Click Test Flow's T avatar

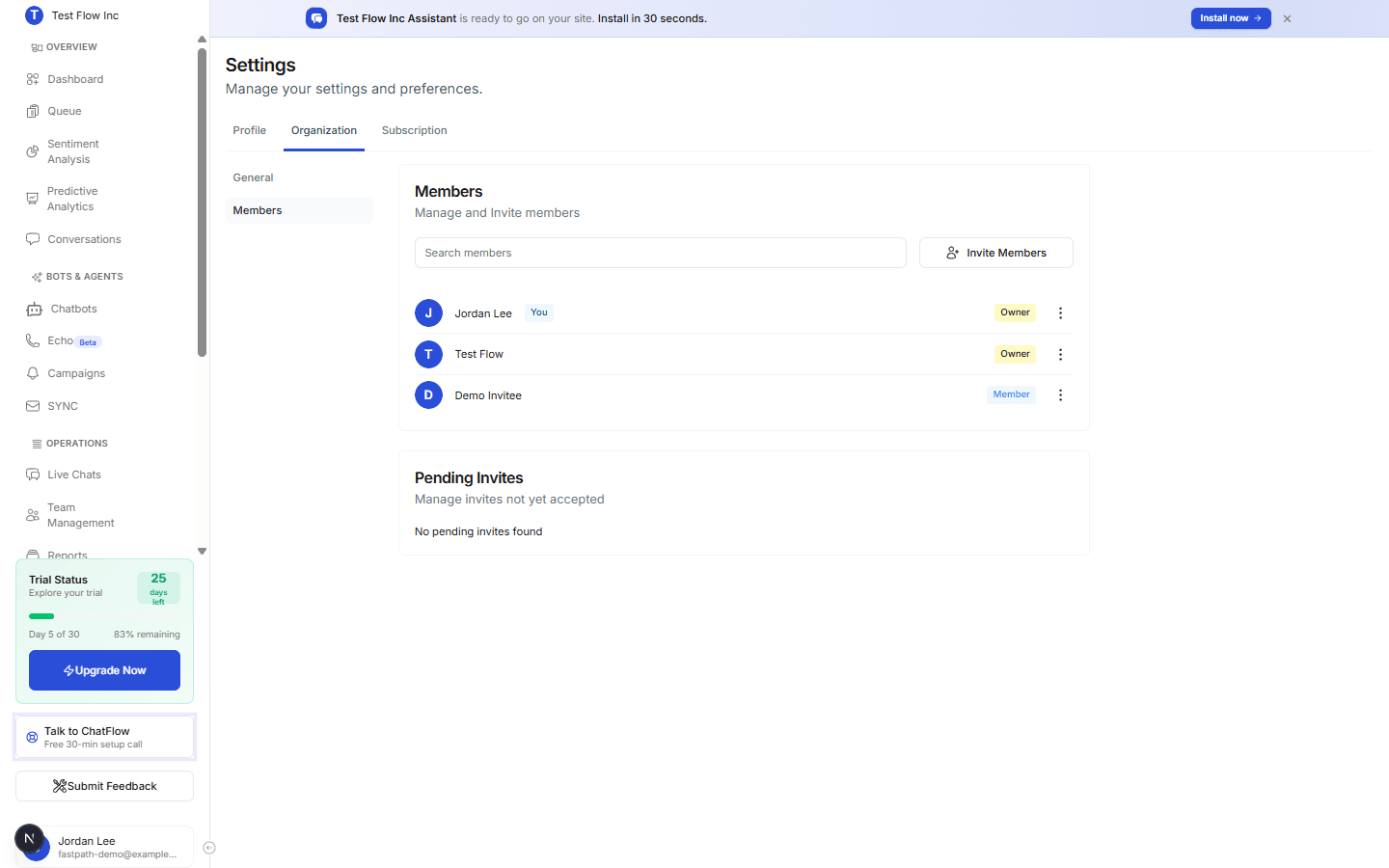pos(428,354)
